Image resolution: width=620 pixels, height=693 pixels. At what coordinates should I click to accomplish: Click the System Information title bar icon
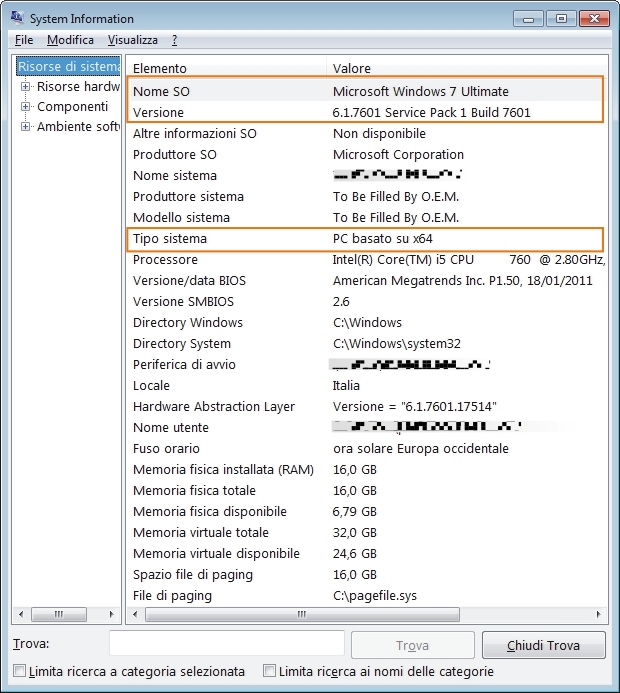[x=17, y=18]
